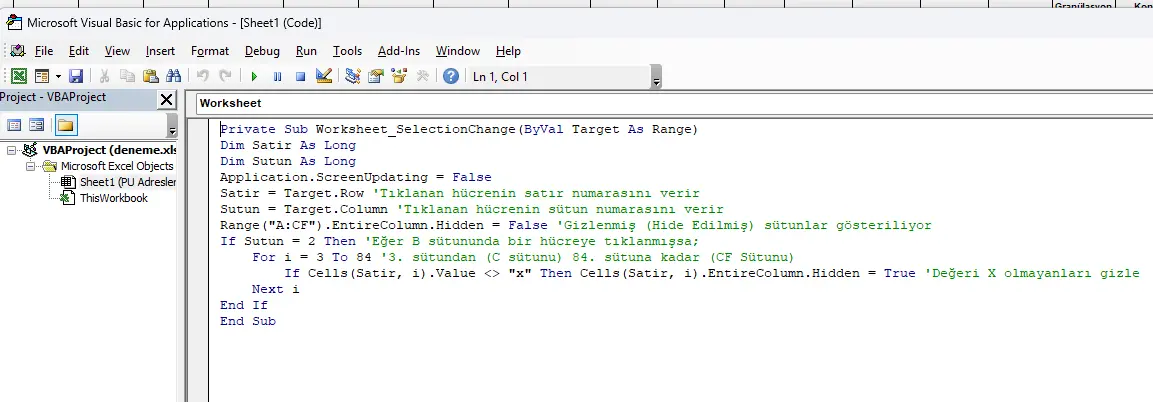This screenshot has height=402, width=1153.
Task: Click the Cut scissors icon
Action: click(x=104, y=76)
